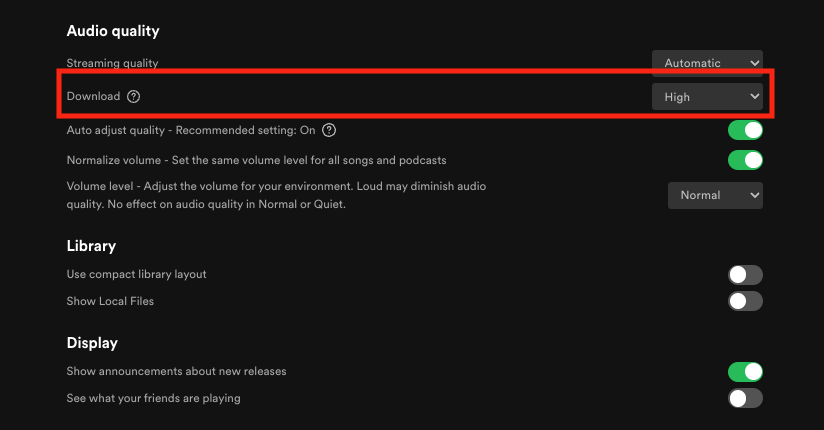Disable announcements about new releases toggle
The height and width of the screenshot is (430, 824).
pos(745,372)
